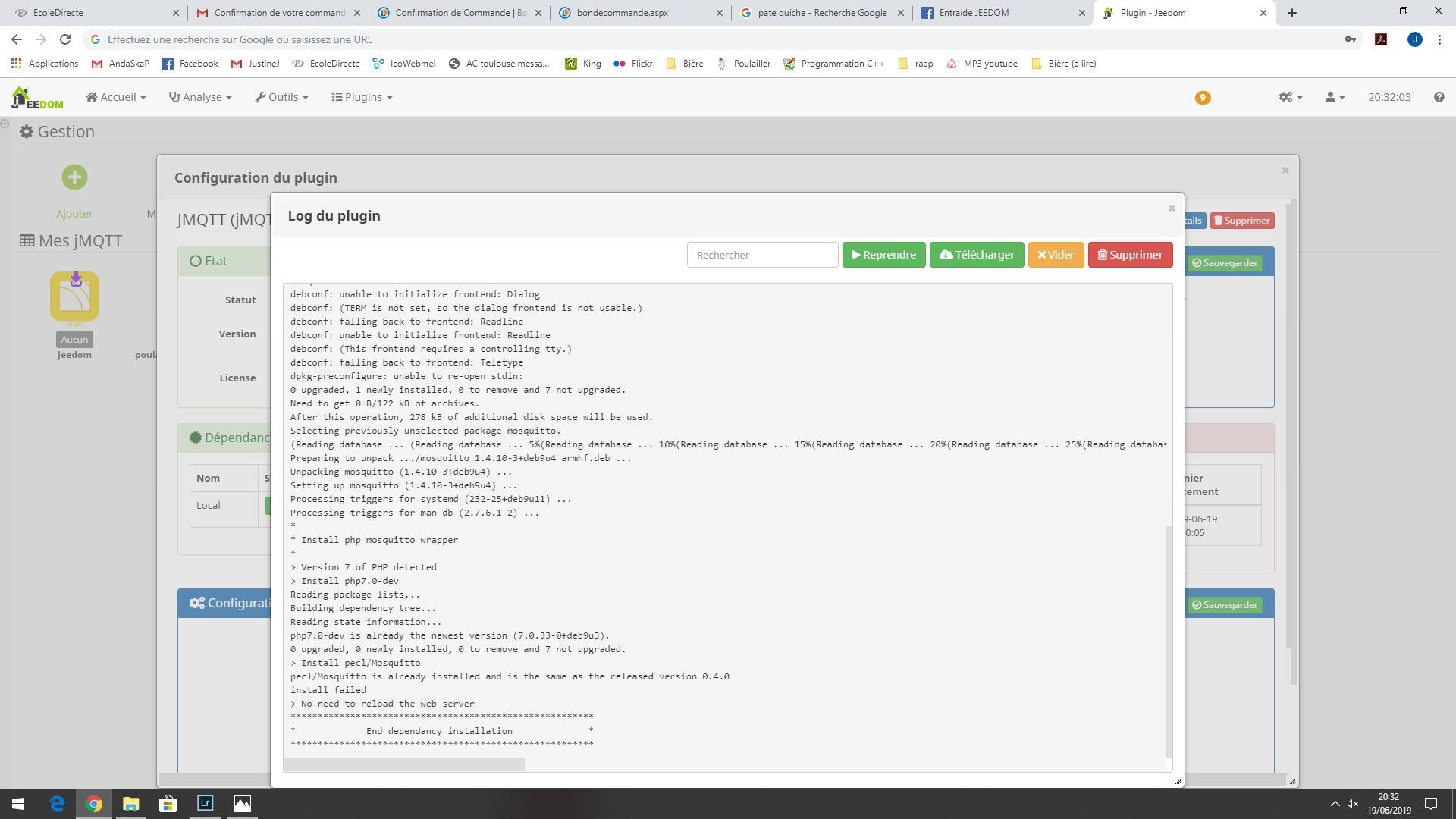Click the password key icon in address bar
Image resolution: width=1456 pixels, height=819 pixels.
click(1351, 39)
